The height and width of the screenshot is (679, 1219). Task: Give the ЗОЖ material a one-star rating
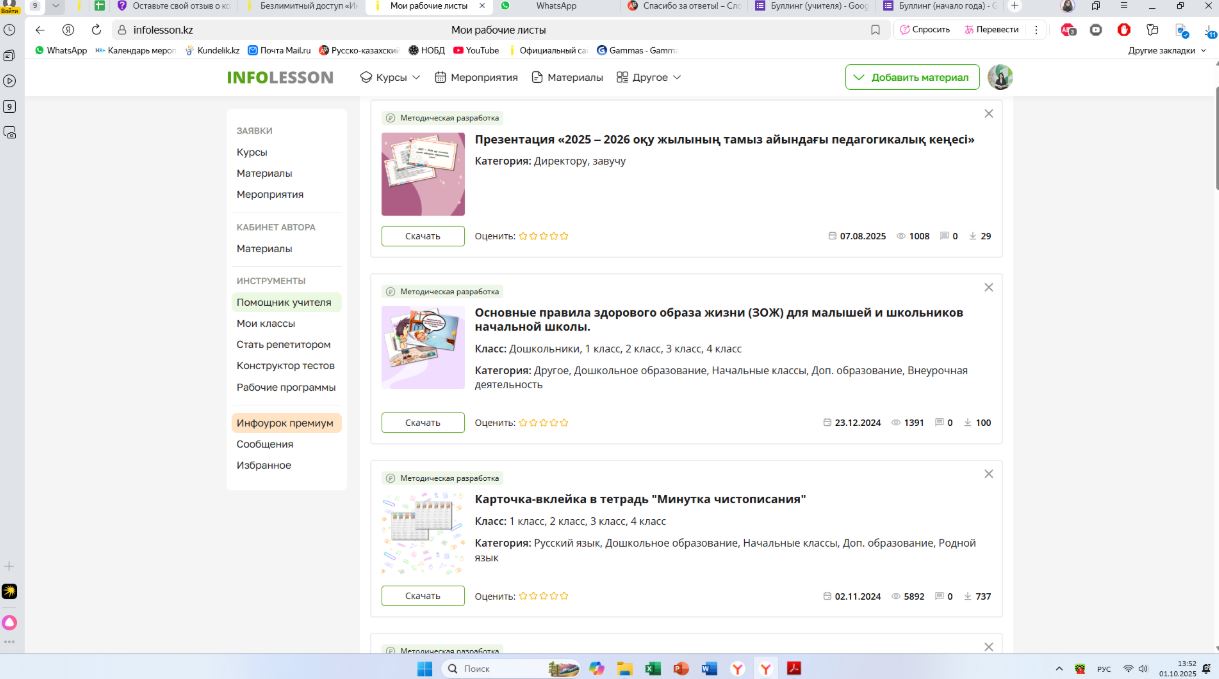tap(523, 423)
